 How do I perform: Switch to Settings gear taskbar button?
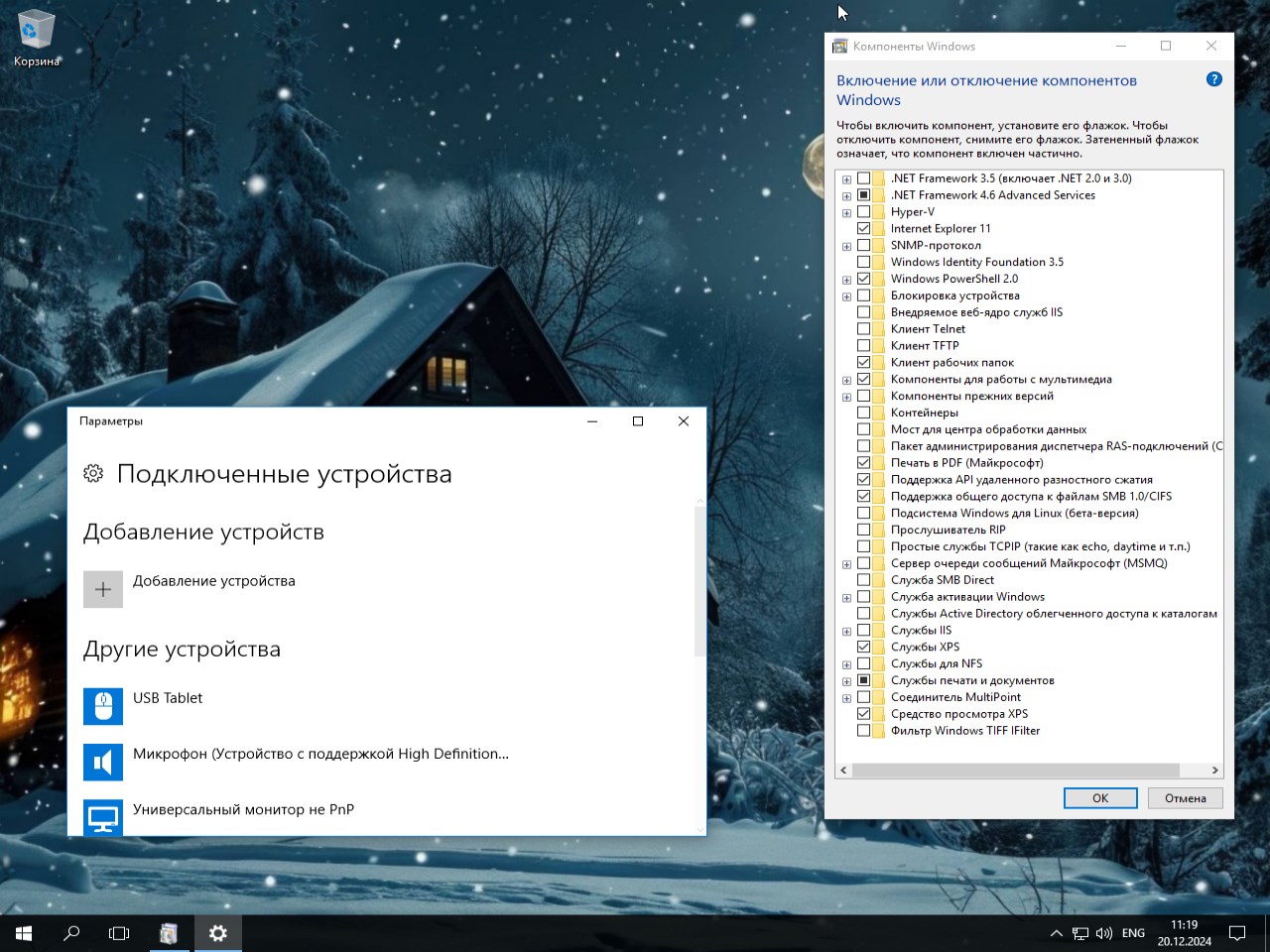(x=217, y=933)
